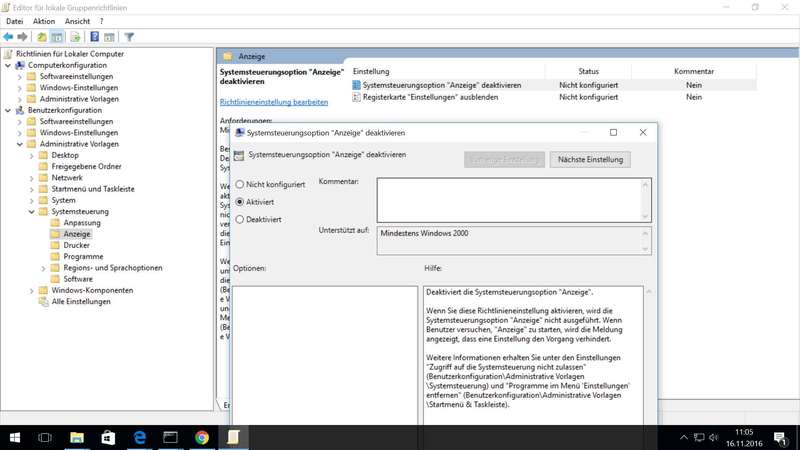The width and height of the screenshot is (800, 450).
Task: Select the Programme tree folder
Action: [83, 257]
